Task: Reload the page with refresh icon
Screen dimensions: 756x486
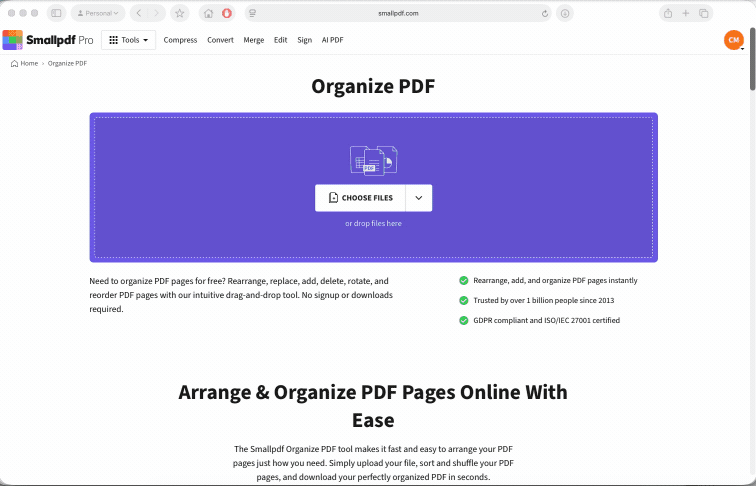Action: pos(545,14)
